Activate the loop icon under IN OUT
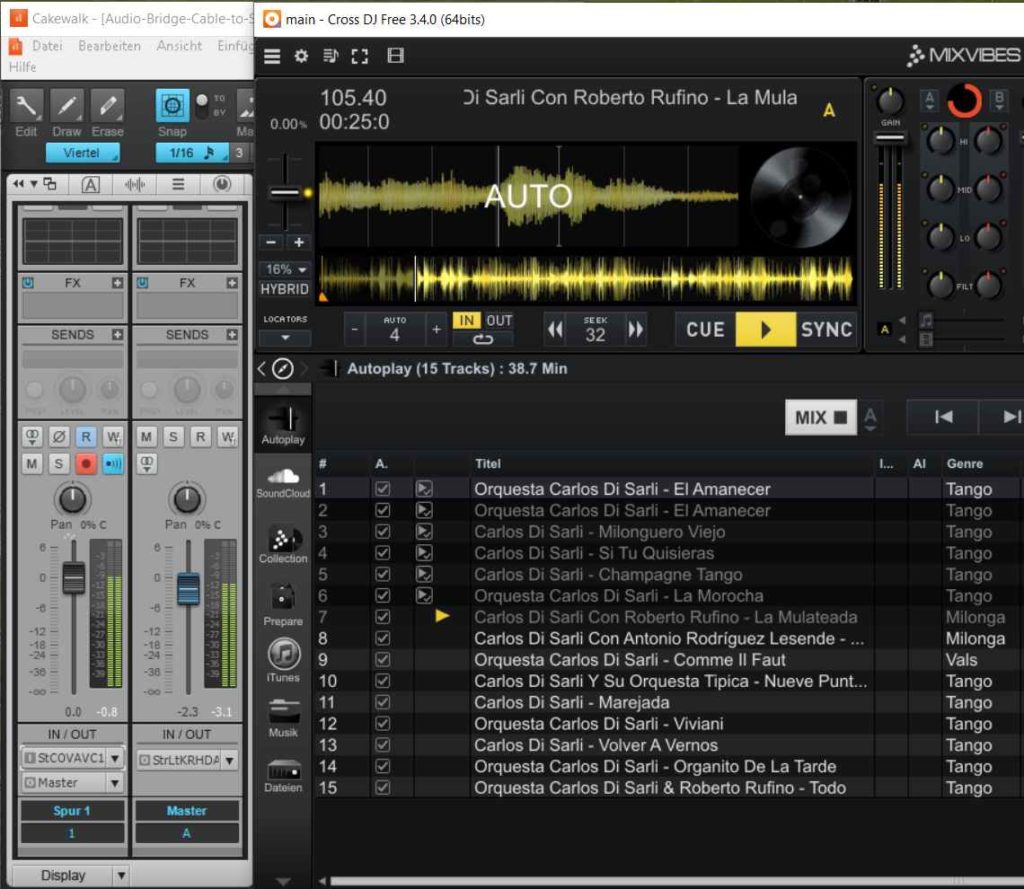The image size is (1024, 889). click(x=483, y=339)
